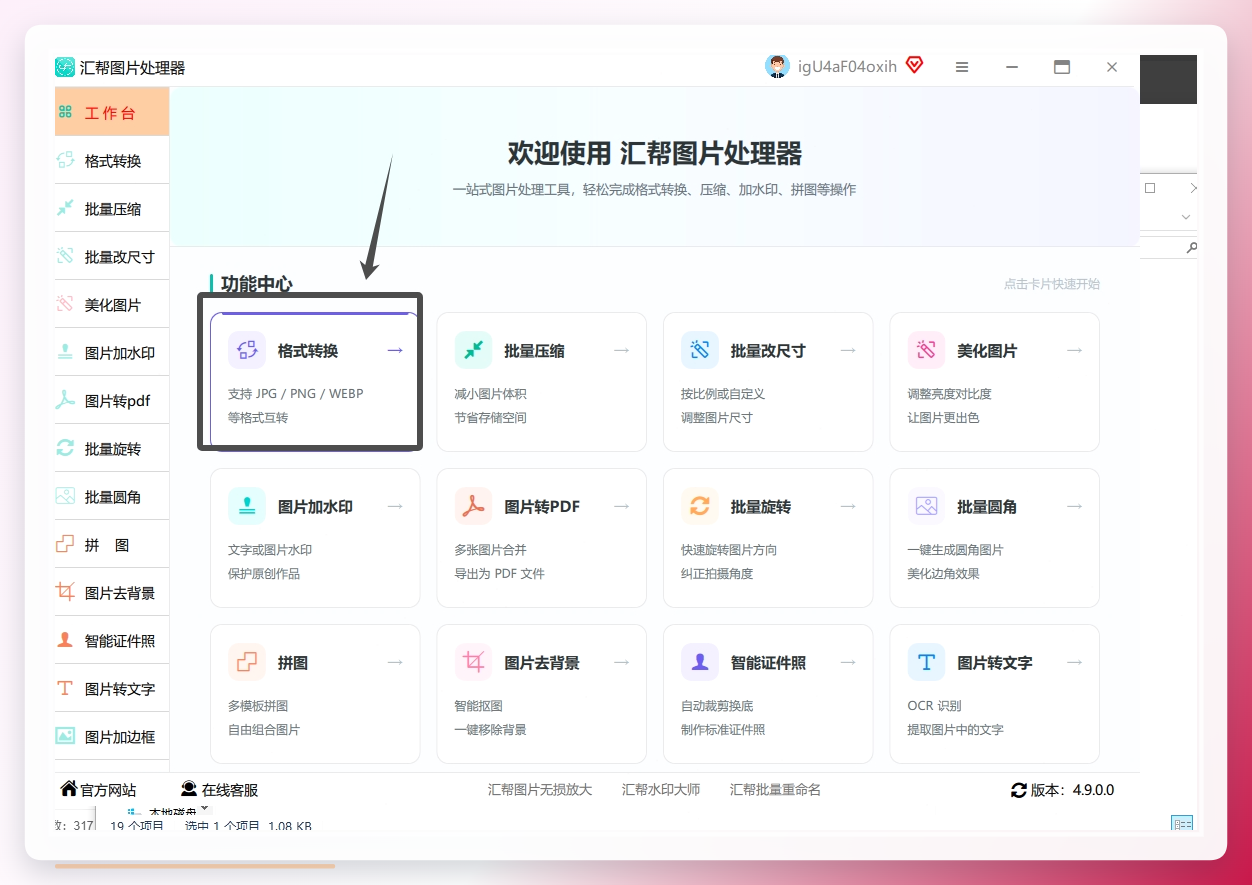Click the 智能证件照 sidebar icon
This screenshot has height=885, width=1252.
[x=66, y=640]
